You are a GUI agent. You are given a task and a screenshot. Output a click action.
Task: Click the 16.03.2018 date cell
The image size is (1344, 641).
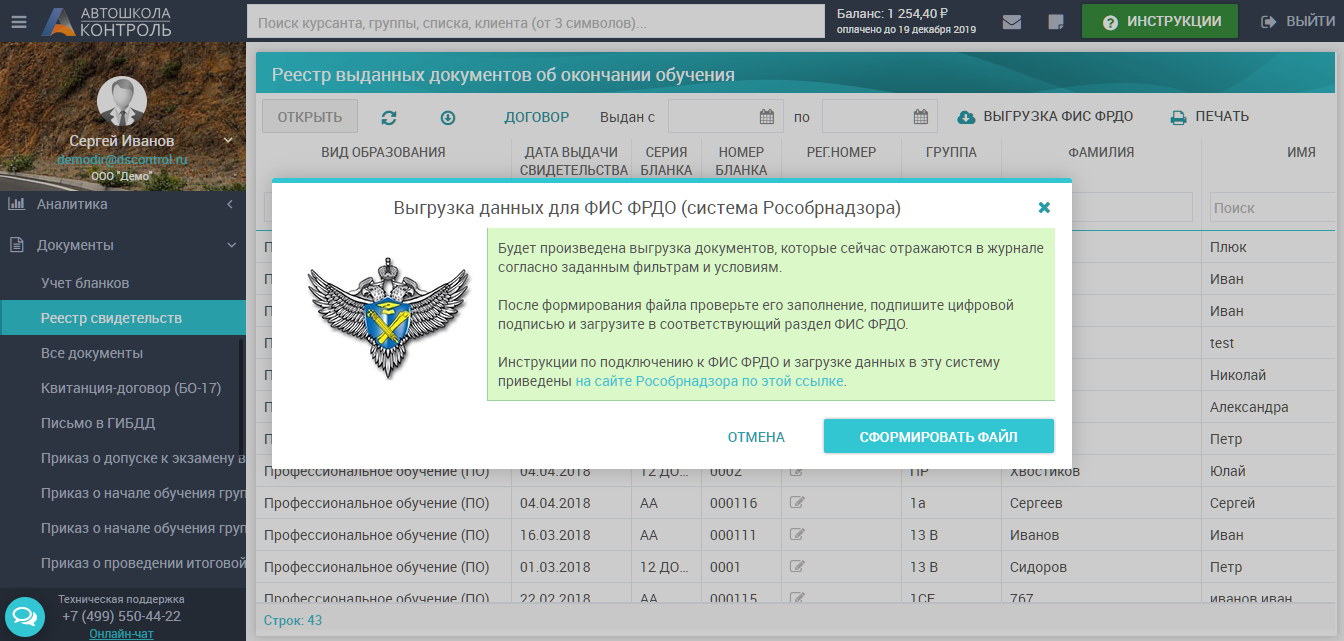(x=555, y=535)
